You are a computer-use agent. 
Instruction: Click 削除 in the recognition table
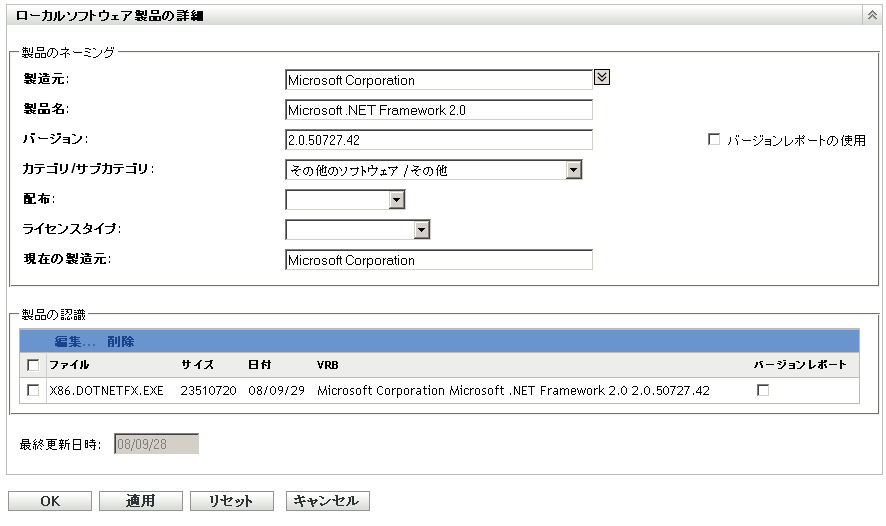(x=121, y=341)
